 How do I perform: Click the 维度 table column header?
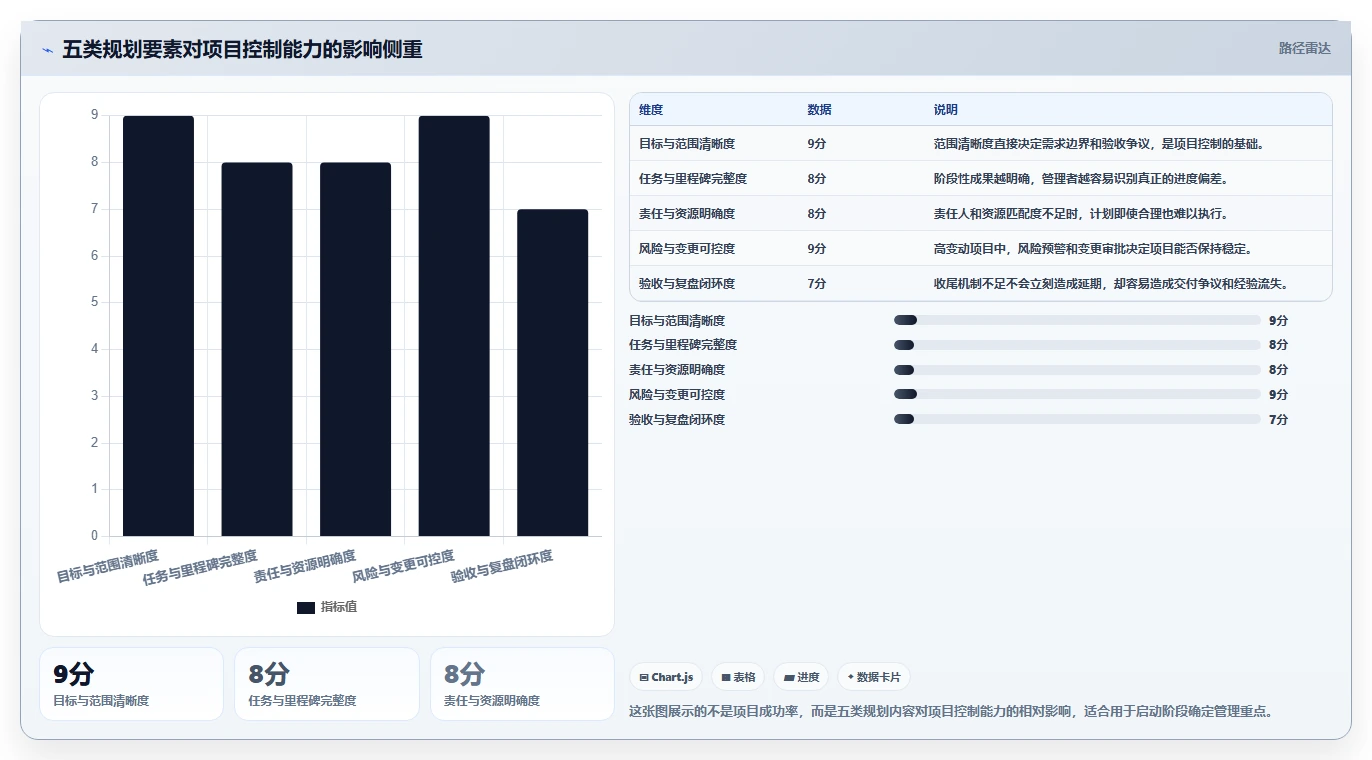(x=651, y=110)
